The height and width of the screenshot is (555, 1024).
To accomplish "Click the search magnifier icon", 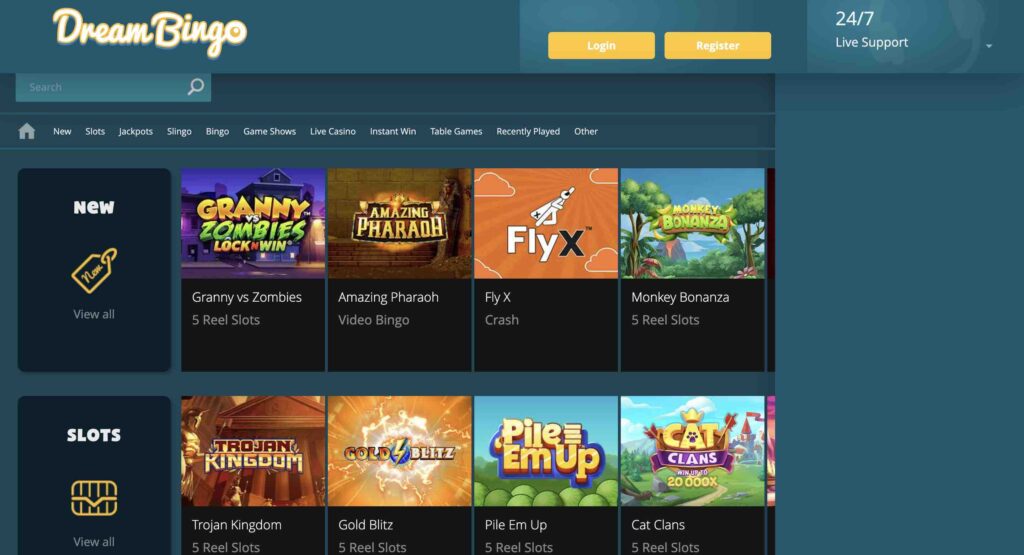I will tap(195, 86).
